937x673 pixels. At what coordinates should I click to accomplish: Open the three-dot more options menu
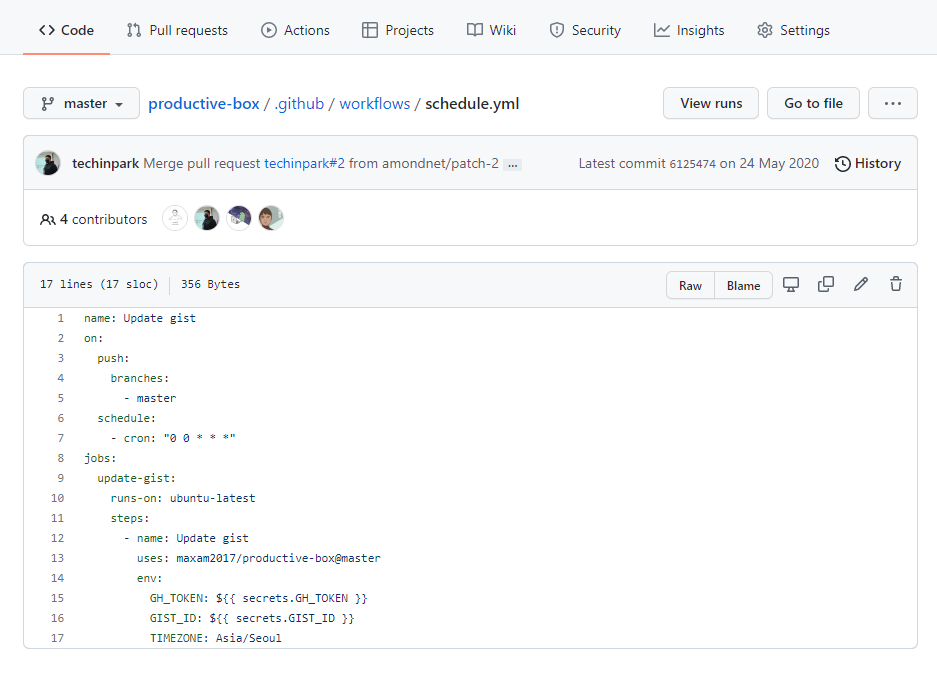coord(893,103)
